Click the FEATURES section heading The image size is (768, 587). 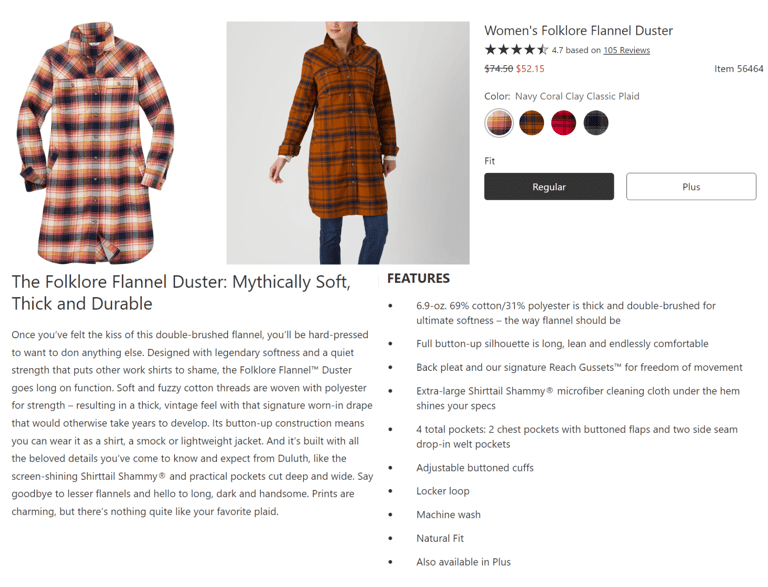(x=418, y=278)
